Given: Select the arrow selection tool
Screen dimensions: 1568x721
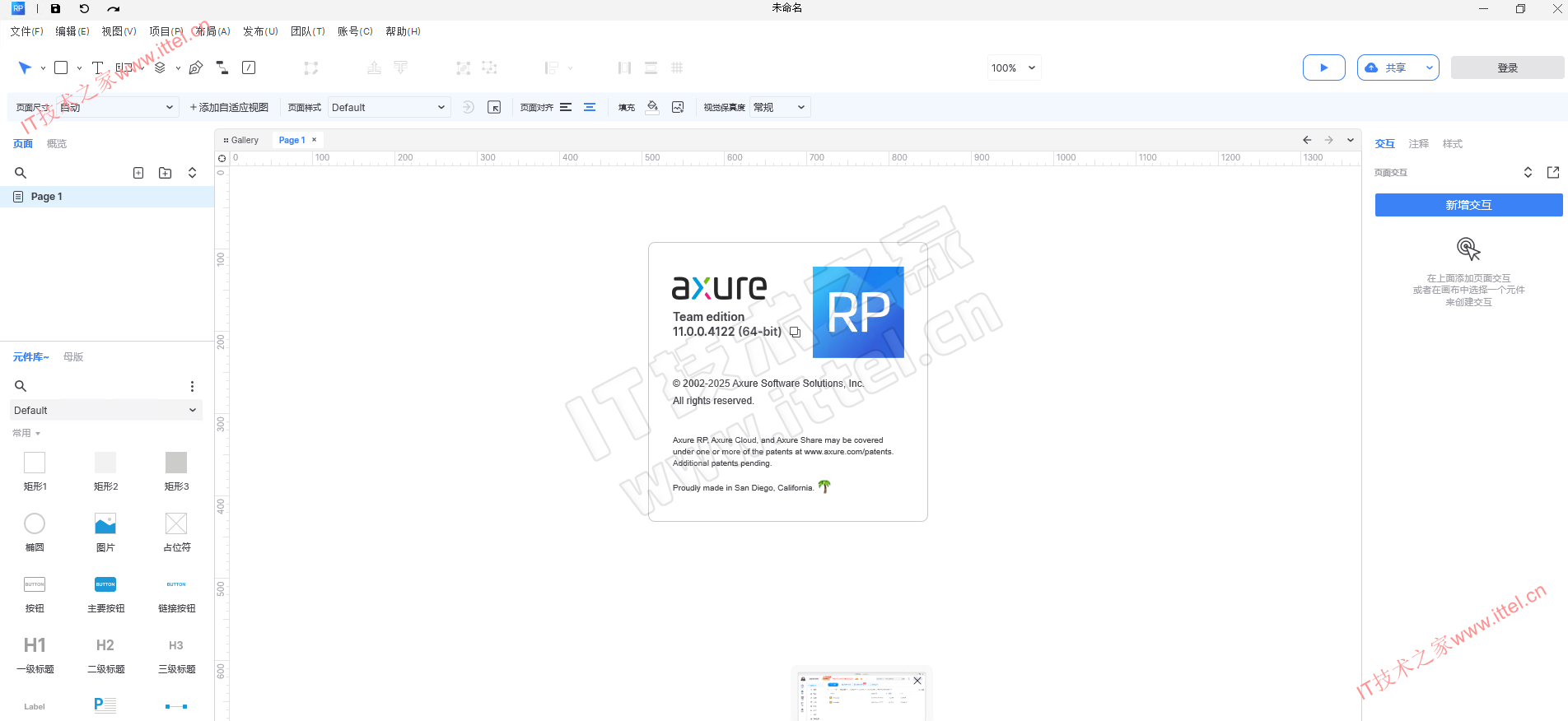Looking at the screenshot, I should pos(25,67).
